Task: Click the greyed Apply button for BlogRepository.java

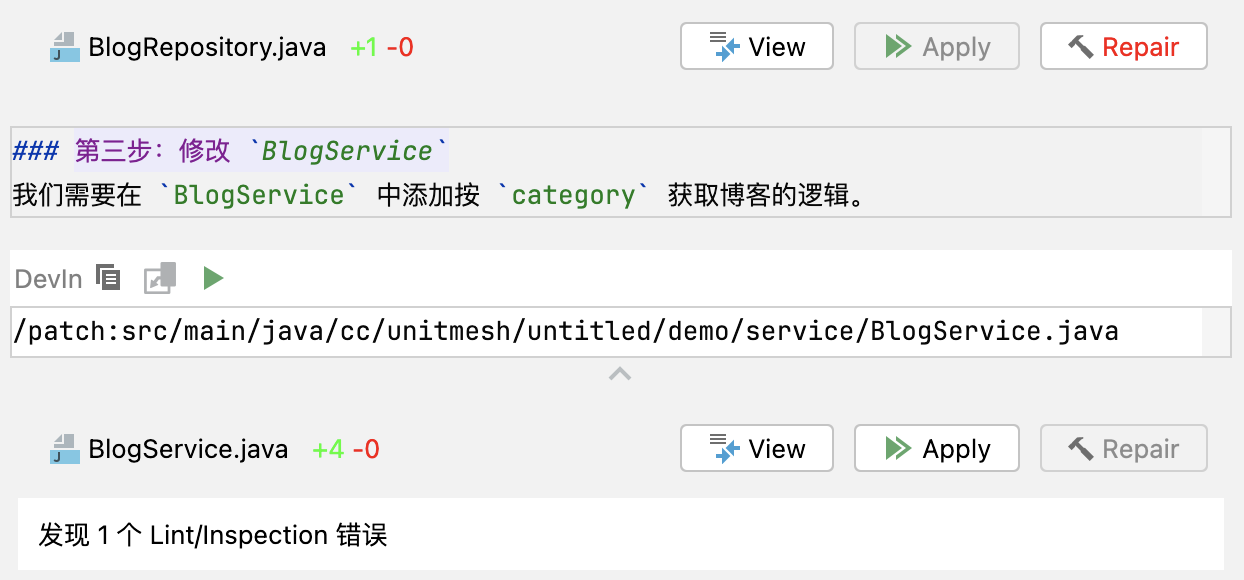Action: point(937,47)
